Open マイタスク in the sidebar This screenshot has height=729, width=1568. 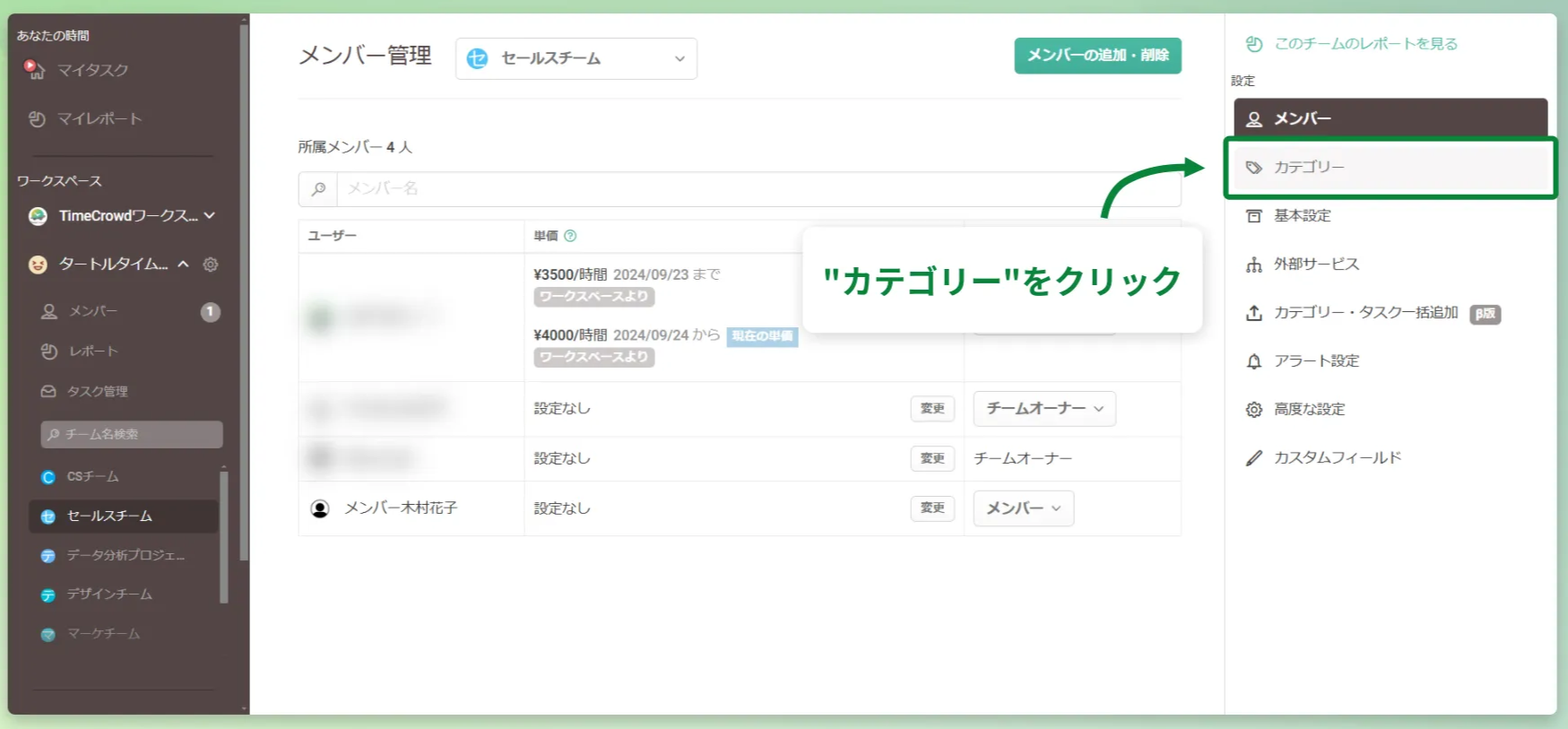click(x=91, y=70)
